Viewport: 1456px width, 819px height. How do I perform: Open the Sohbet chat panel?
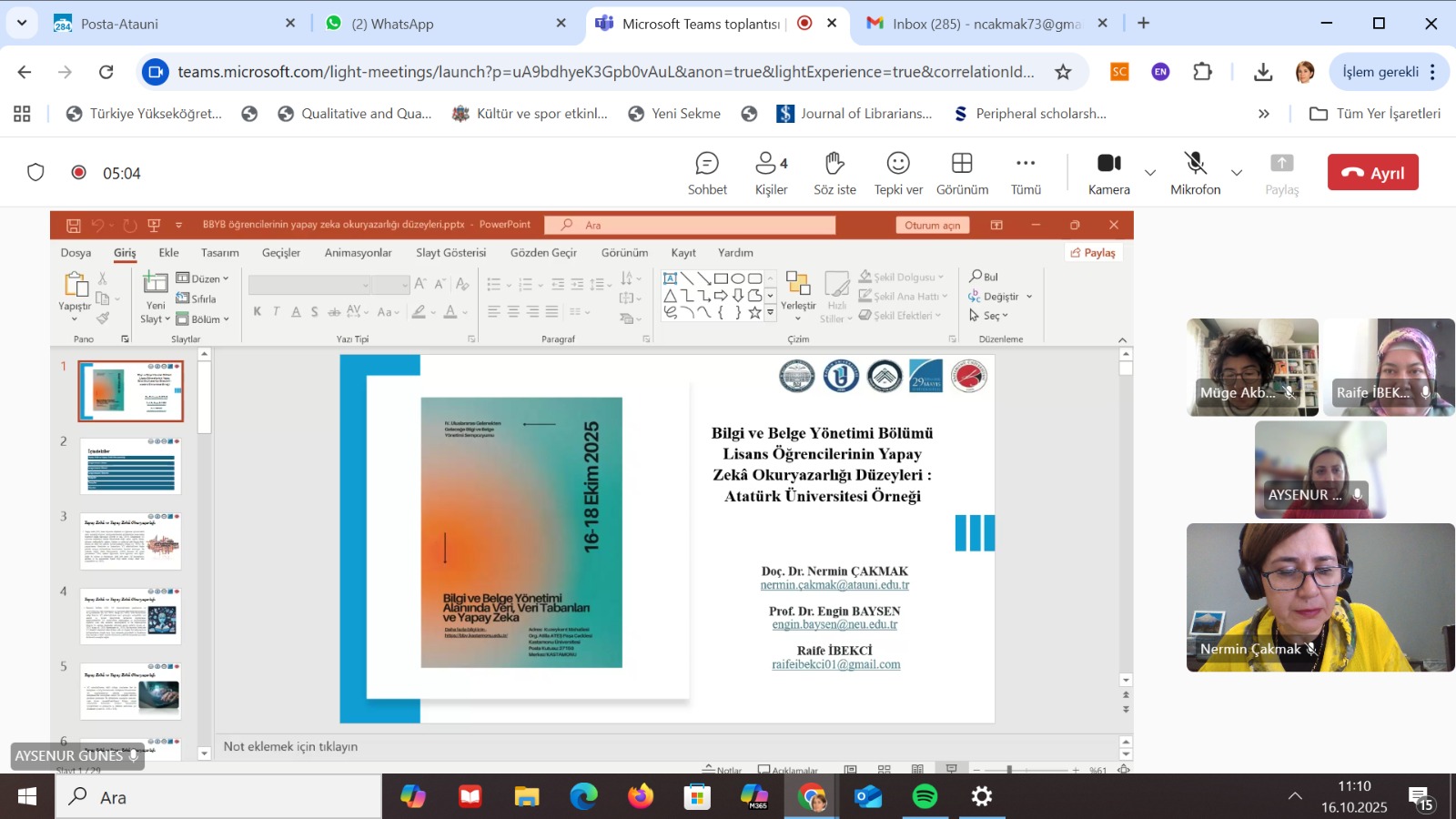pos(707,173)
